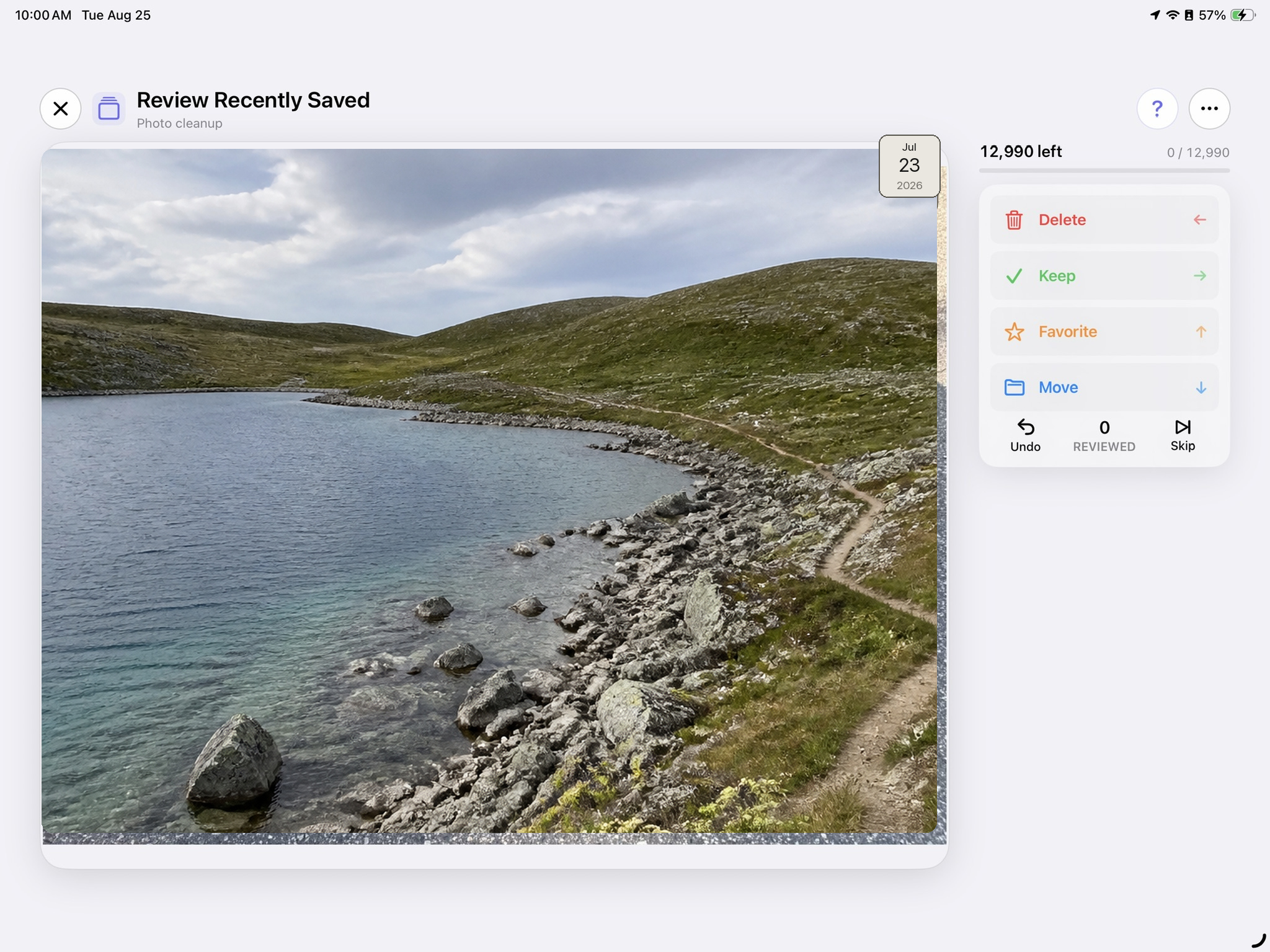This screenshot has height=952, width=1270.
Task: Undo the last review action
Action: 1025,436
